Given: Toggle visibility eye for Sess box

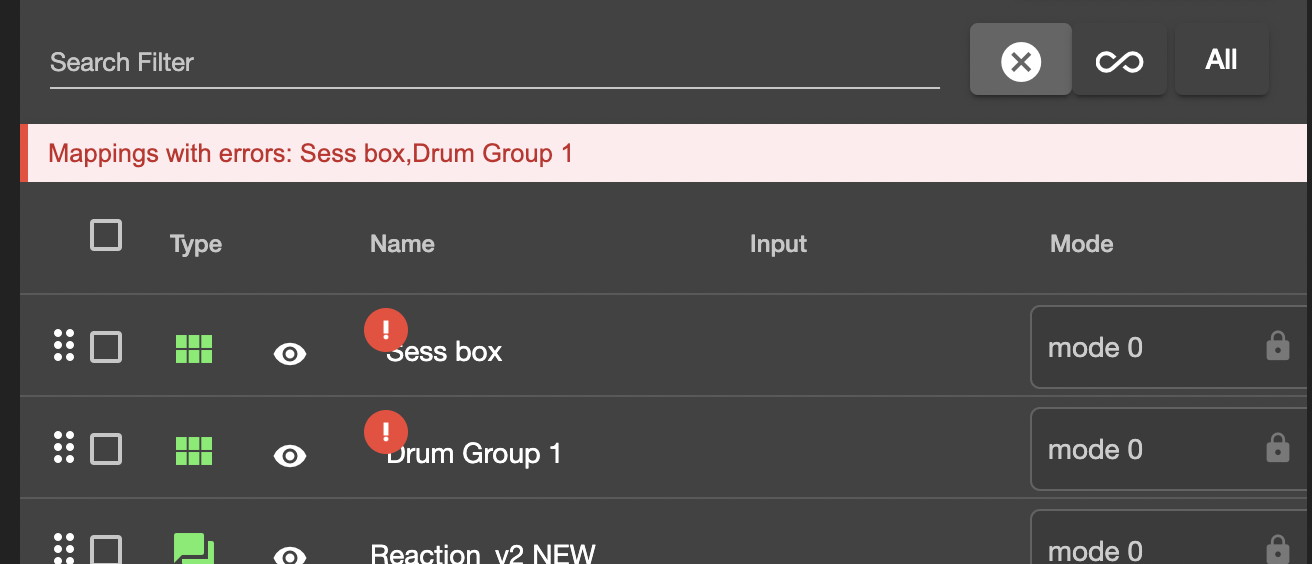Looking at the screenshot, I should pyautogui.click(x=290, y=353).
